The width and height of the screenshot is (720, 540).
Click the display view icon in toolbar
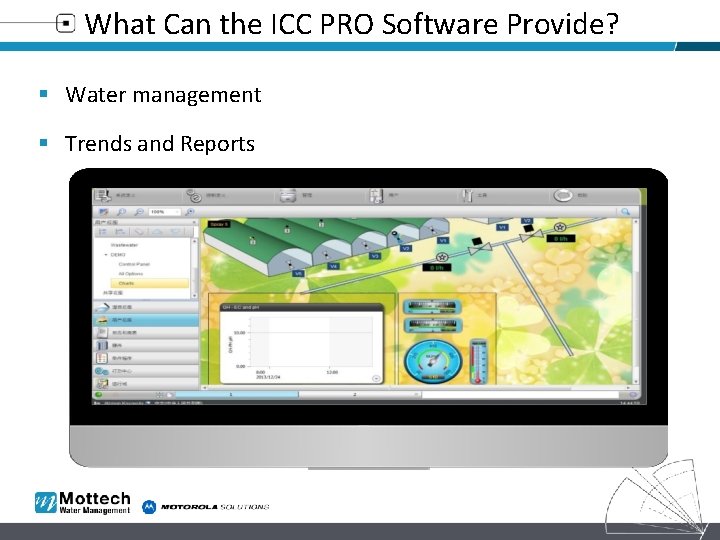click(104, 212)
